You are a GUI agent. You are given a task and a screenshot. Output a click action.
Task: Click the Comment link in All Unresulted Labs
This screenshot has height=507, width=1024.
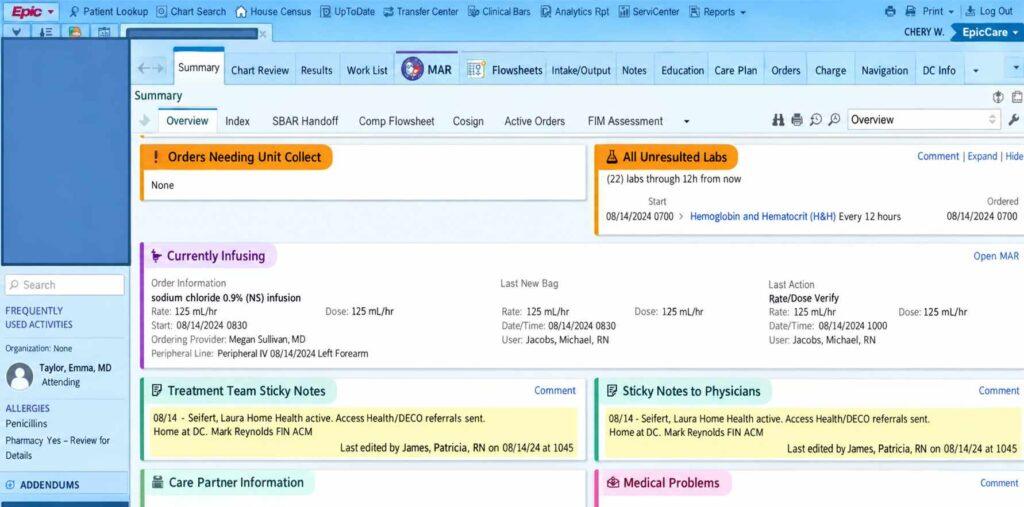[938, 156]
